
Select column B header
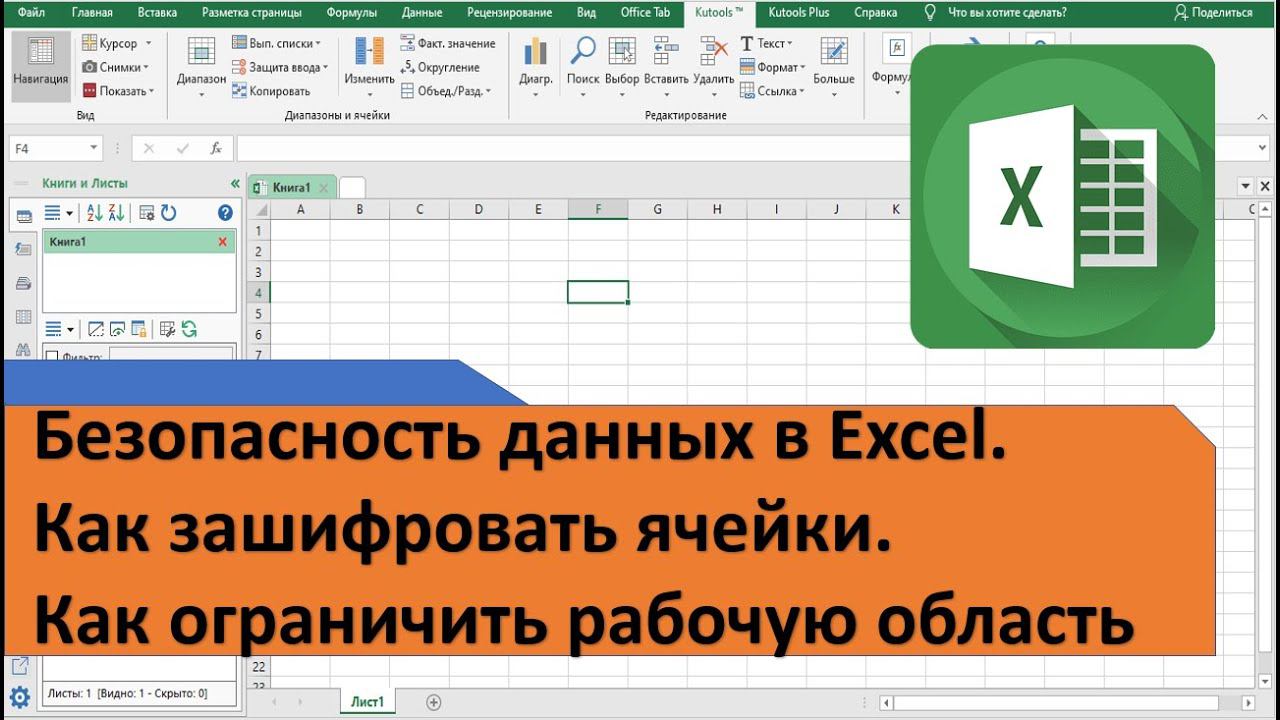[x=359, y=209]
